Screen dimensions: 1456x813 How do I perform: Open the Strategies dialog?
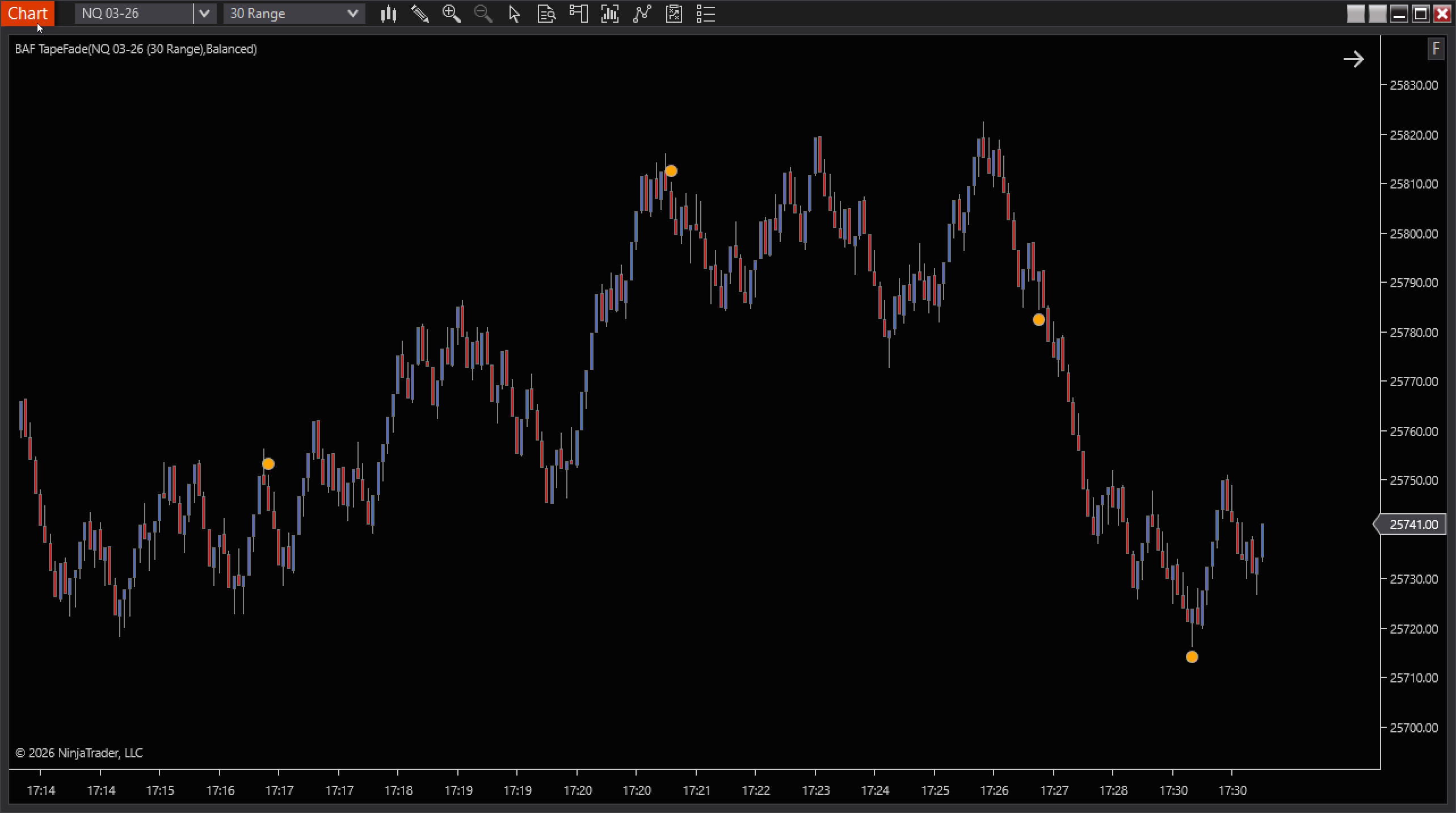tap(674, 14)
